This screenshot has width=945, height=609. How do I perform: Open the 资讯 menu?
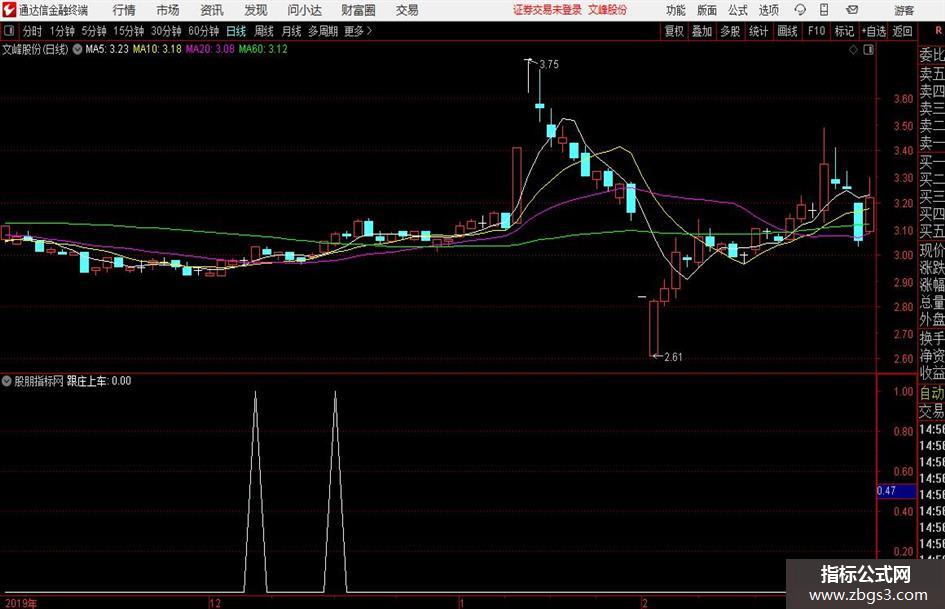pos(212,10)
